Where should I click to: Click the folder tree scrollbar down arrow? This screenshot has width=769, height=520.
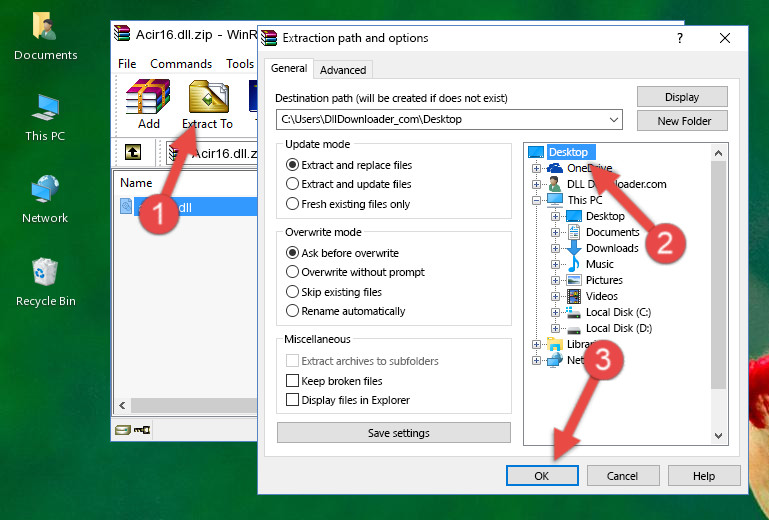tap(718, 435)
